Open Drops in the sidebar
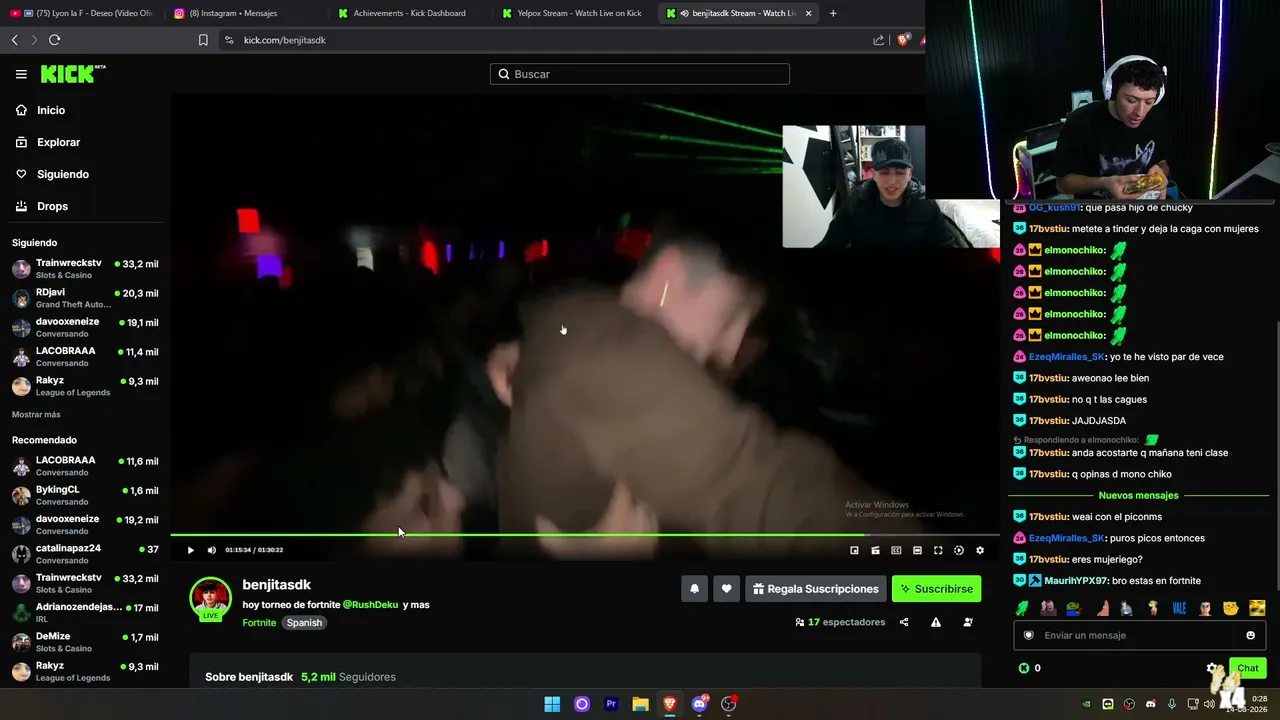Screen dimensions: 1280x720 click(52, 206)
